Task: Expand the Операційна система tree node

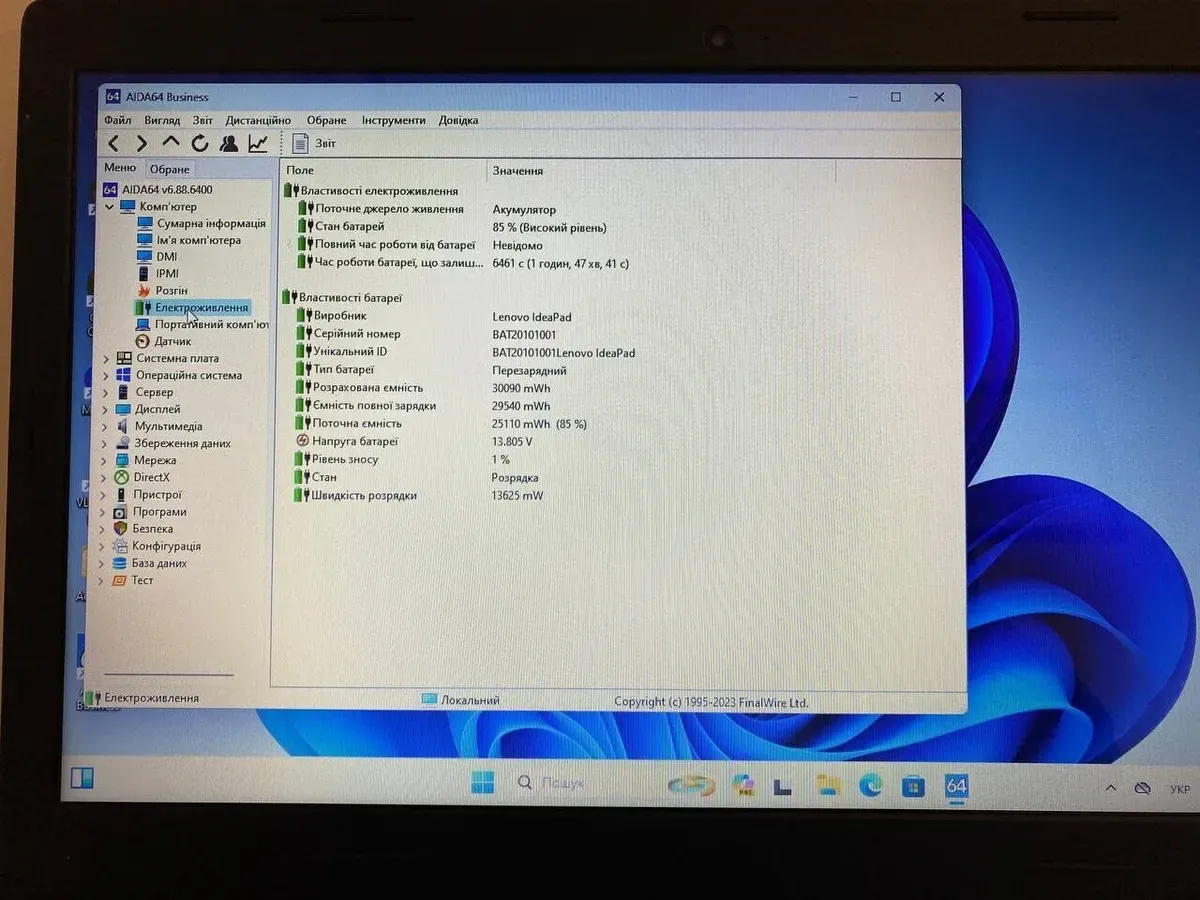Action: 107,376
